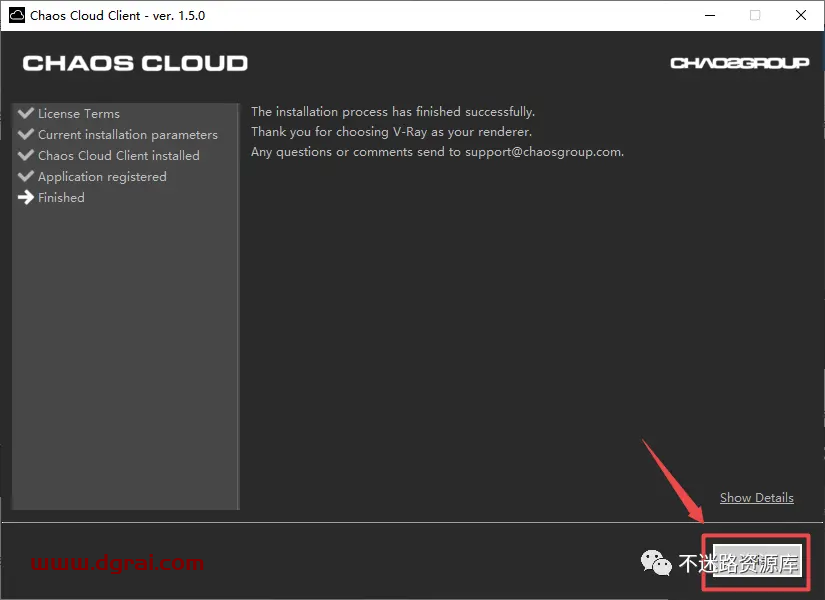Click the checkmark beside Application registered
825x600 pixels.
point(26,176)
